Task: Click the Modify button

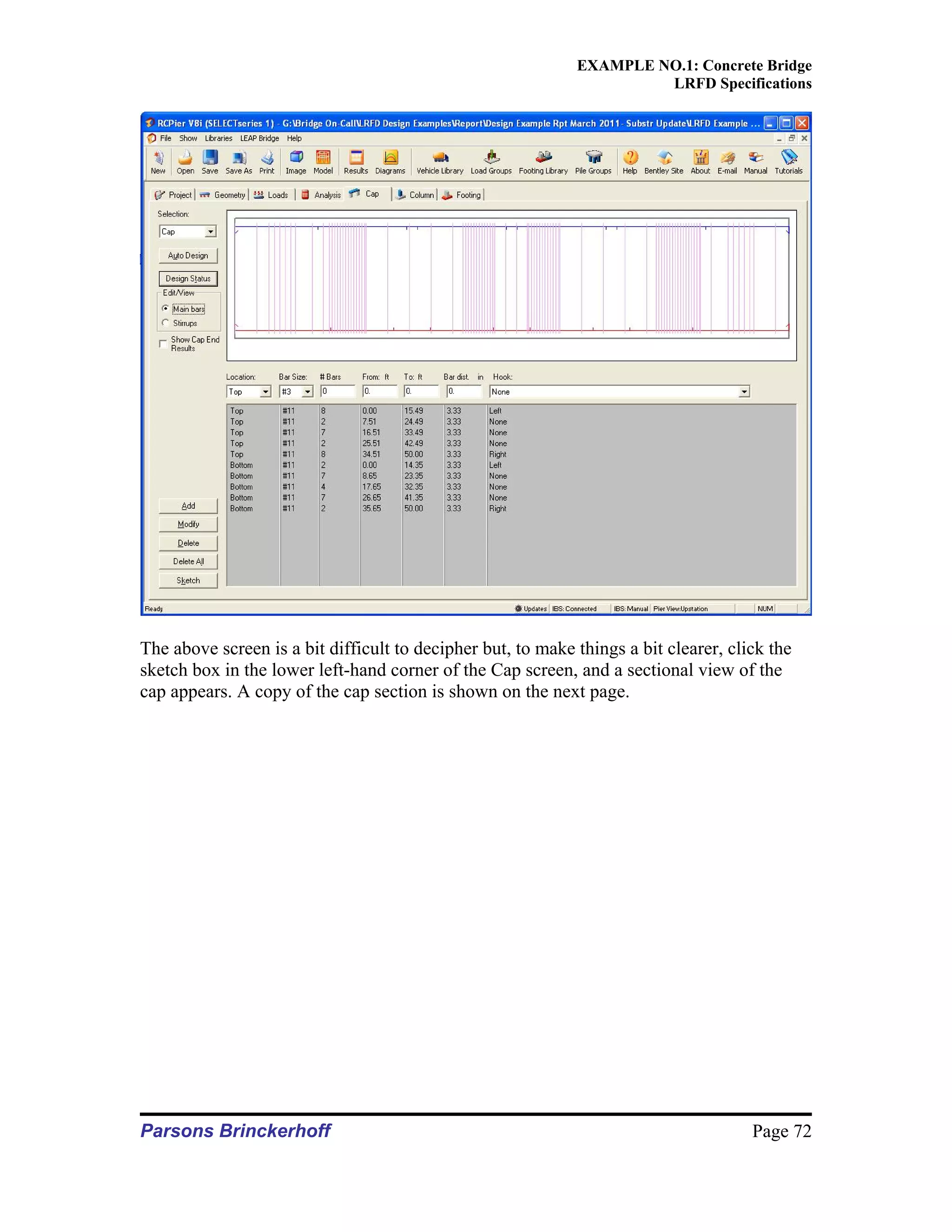Action: (188, 524)
